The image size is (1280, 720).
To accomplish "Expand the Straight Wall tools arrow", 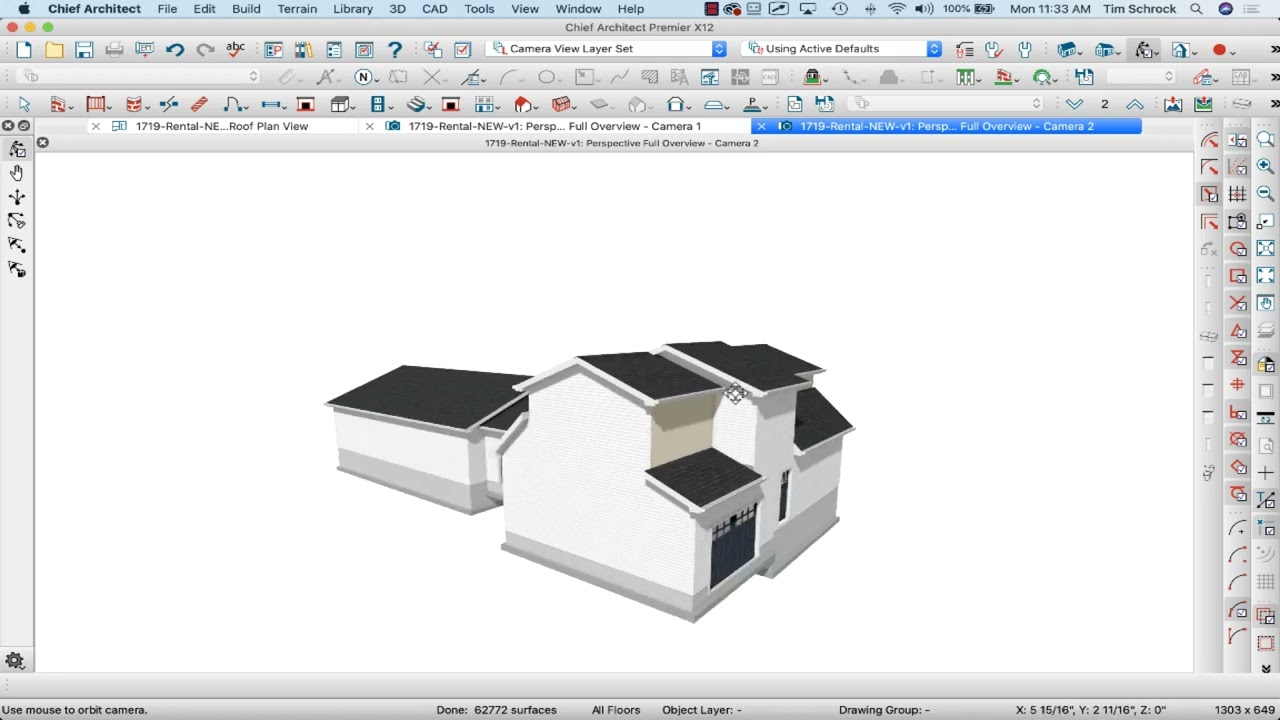I will 71,106.
